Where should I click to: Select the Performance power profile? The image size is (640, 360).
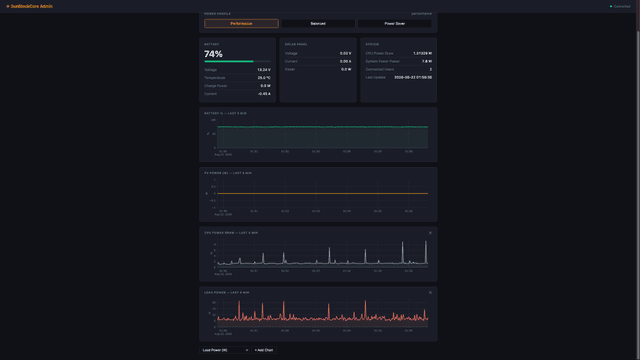[241, 24]
